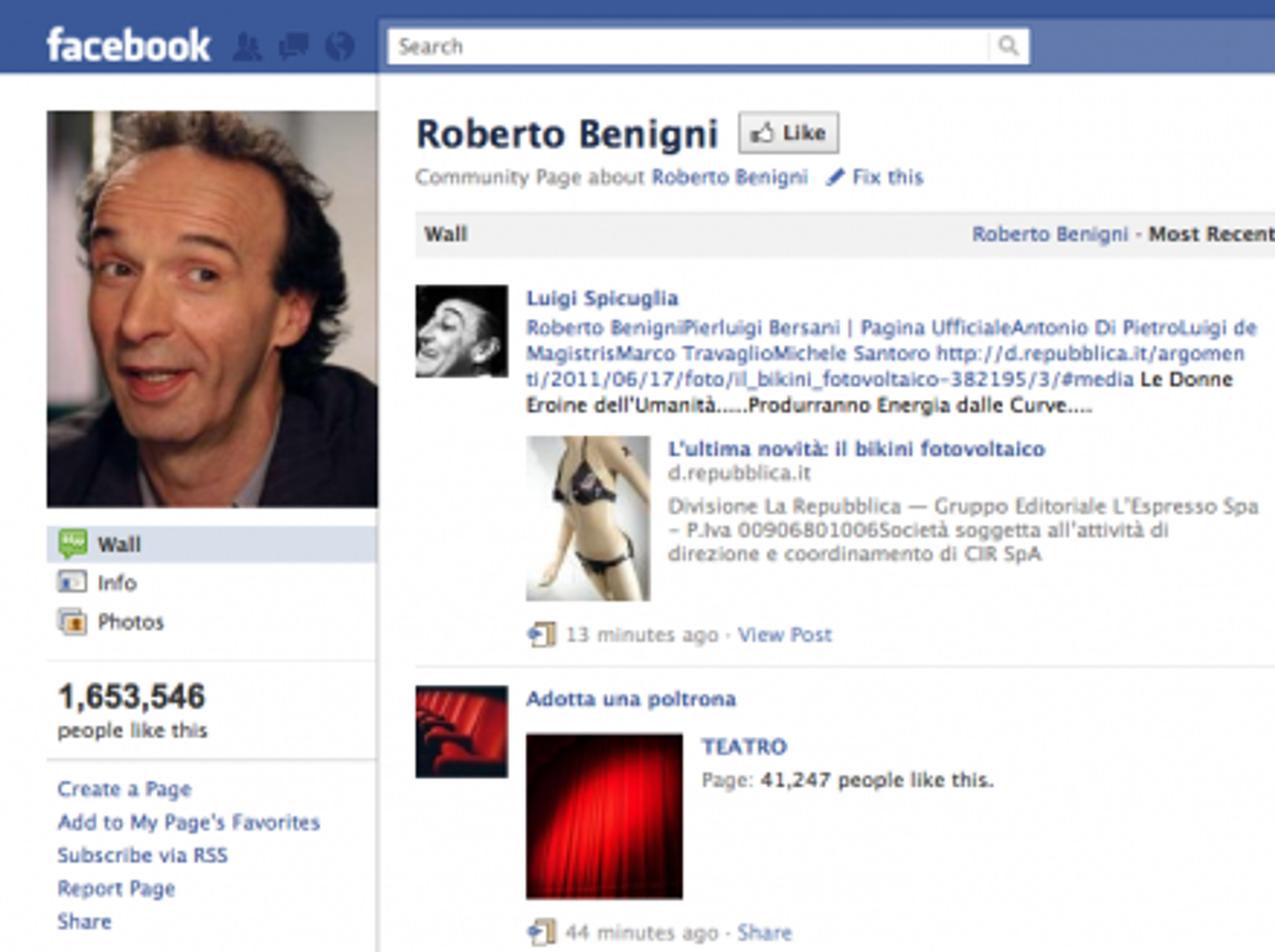Open the Antonio Di Pietro tag in the post
1275x952 pixels.
coord(1095,328)
